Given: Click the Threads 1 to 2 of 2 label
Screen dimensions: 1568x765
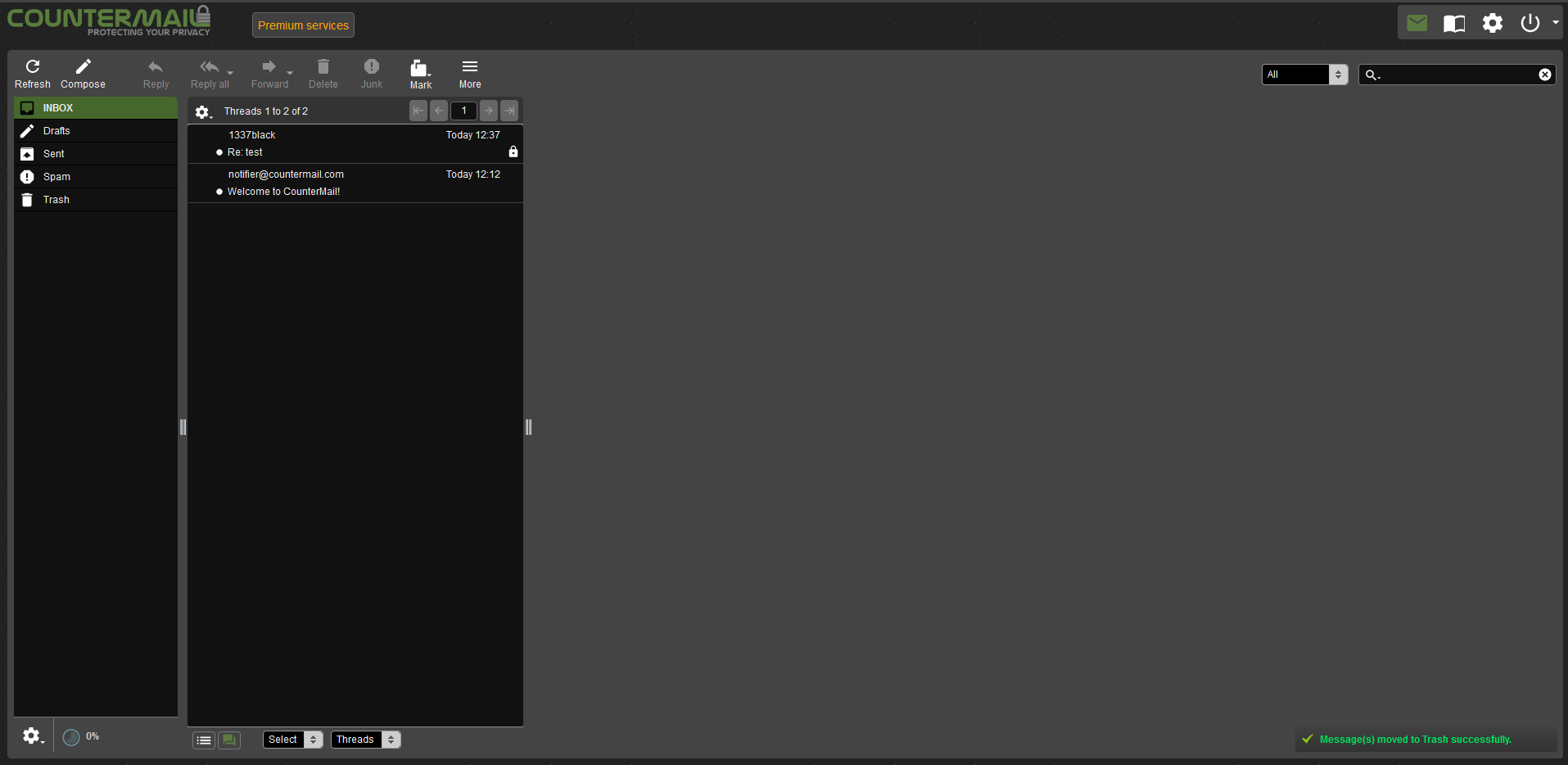Looking at the screenshot, I should (x=266, y=111).
